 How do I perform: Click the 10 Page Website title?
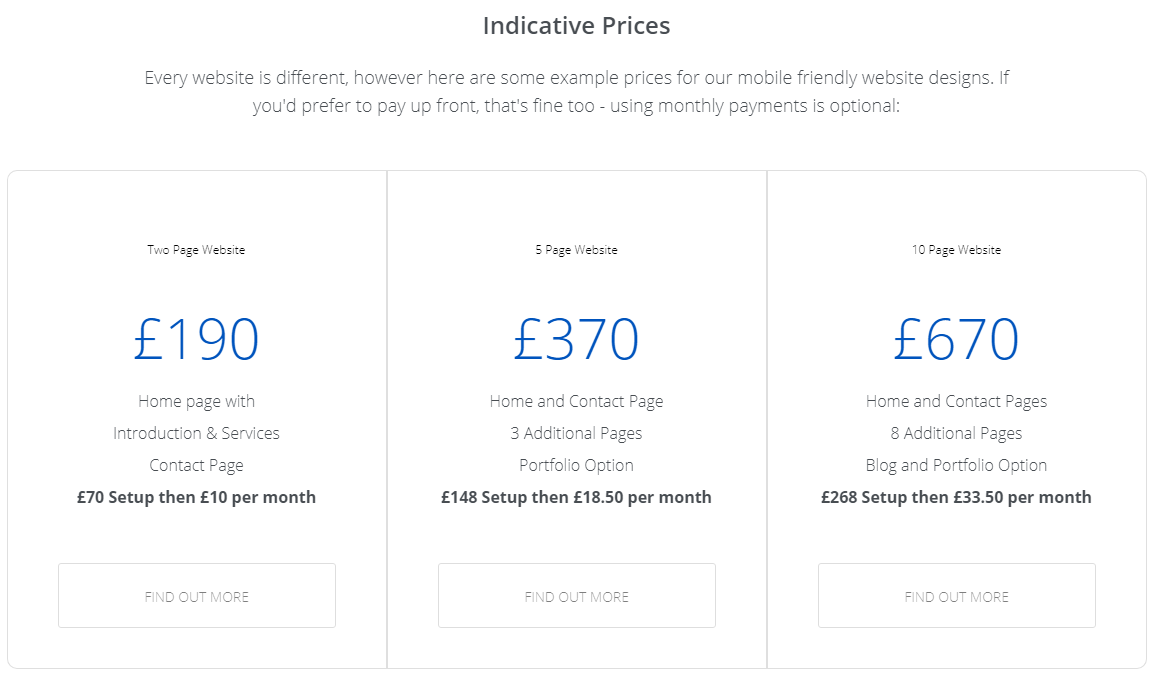(956, 250)
